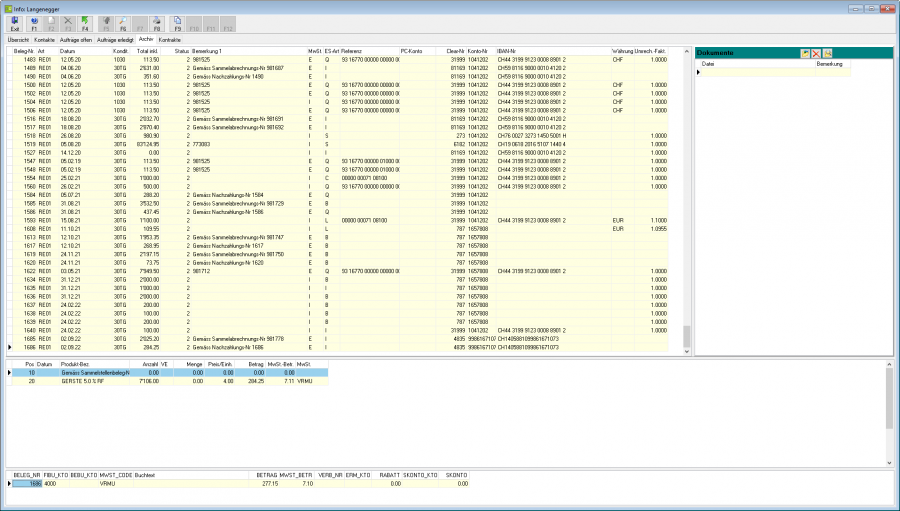
Task: Click the F2 new document icon
Action: click(x=51, y=24)
